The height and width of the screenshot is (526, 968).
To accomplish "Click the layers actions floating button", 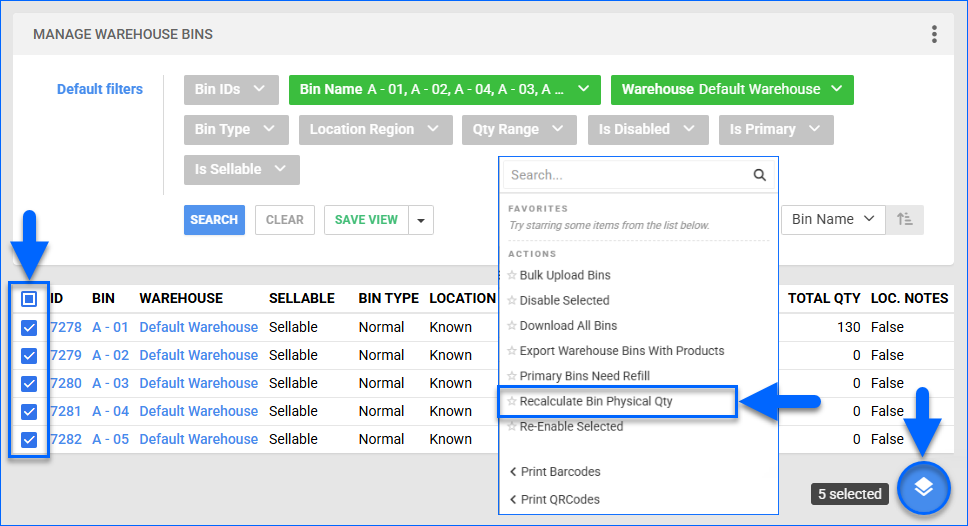I will [923, 488].
